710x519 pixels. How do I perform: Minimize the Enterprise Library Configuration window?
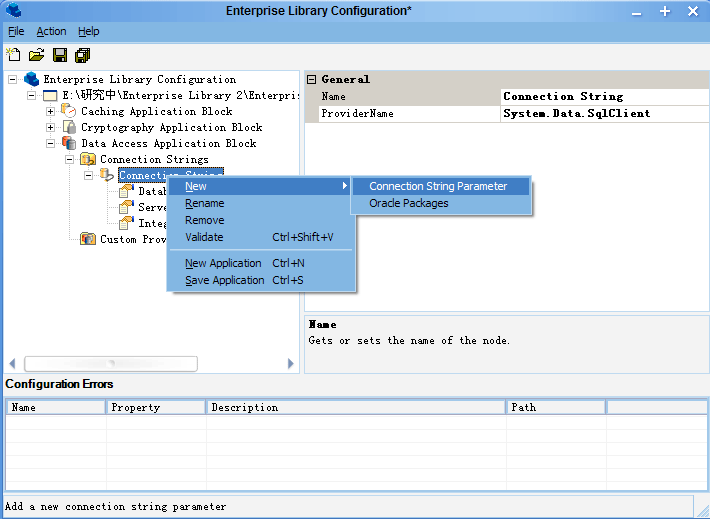(637, 12)
